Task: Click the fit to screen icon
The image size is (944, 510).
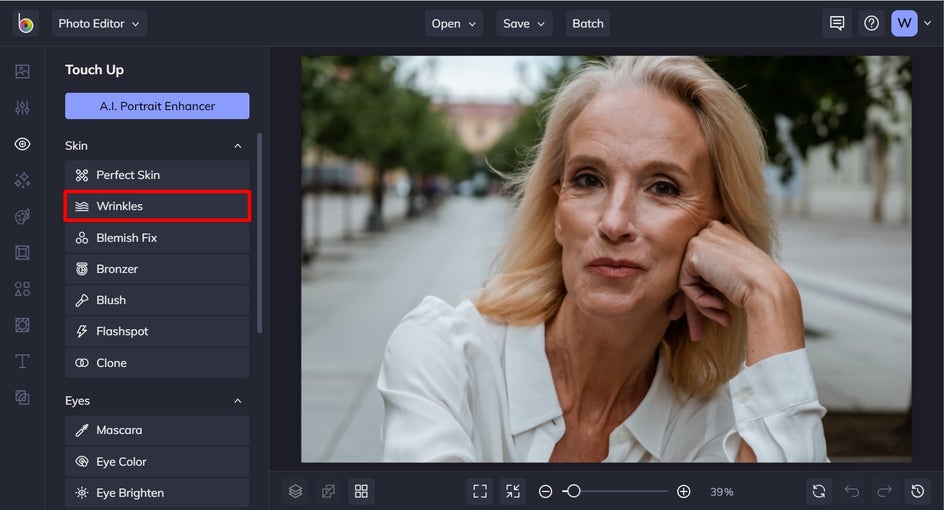Action: click(x=480, y=491)
